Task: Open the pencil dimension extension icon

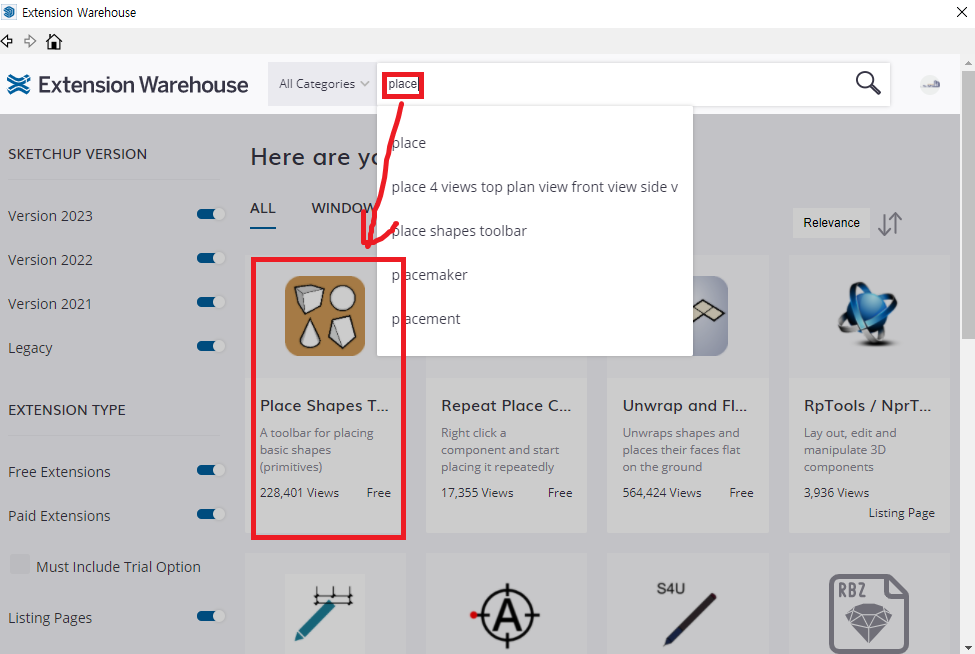Action: pyautogui.click(x=325, y=613)
